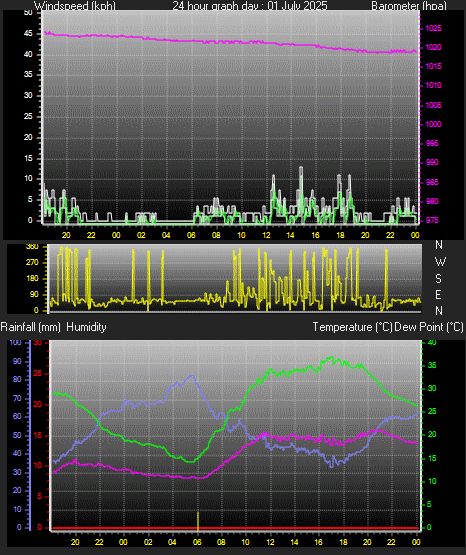Viewport: 466px width, 555px height.
Task: Click the green 40 temperature axis label
Action: 432,342
